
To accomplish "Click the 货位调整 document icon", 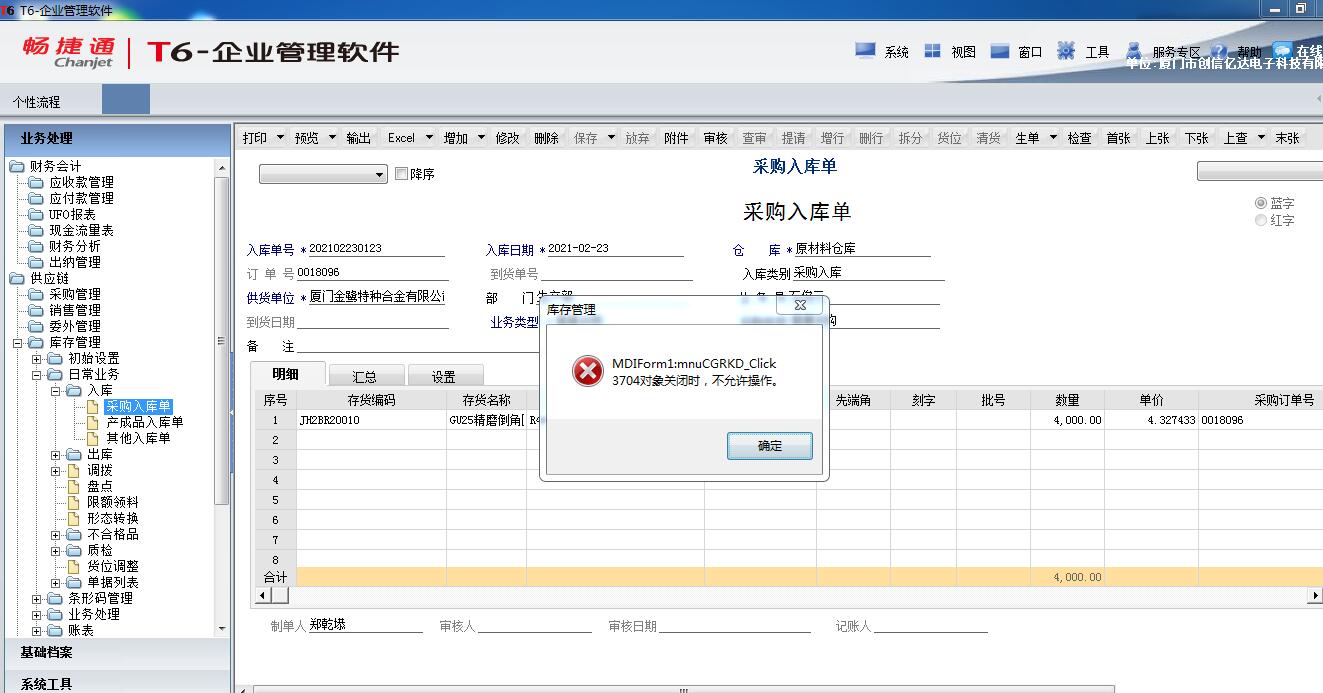I will click(x=74, y=566).
